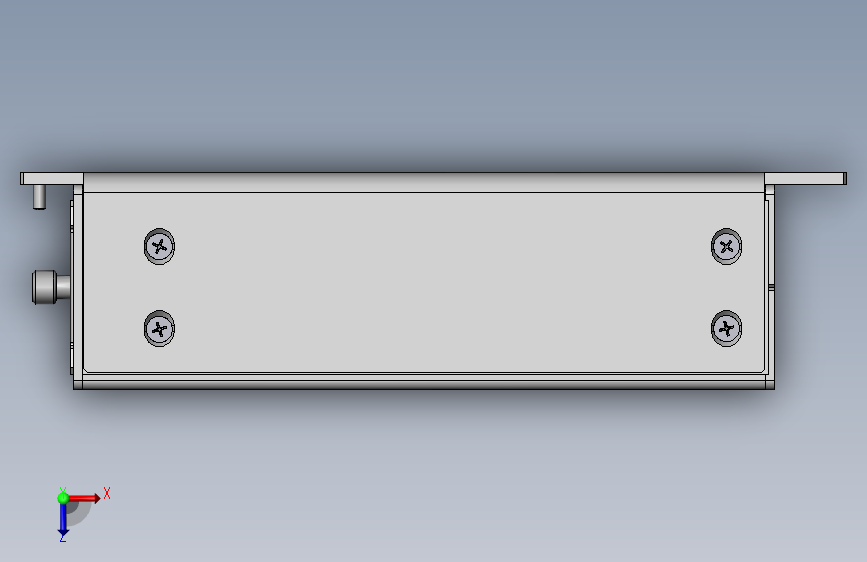Screen dimensions: 867x562
Task: Click the gray arc quadrant of the triad
Action: pos(78,513)
